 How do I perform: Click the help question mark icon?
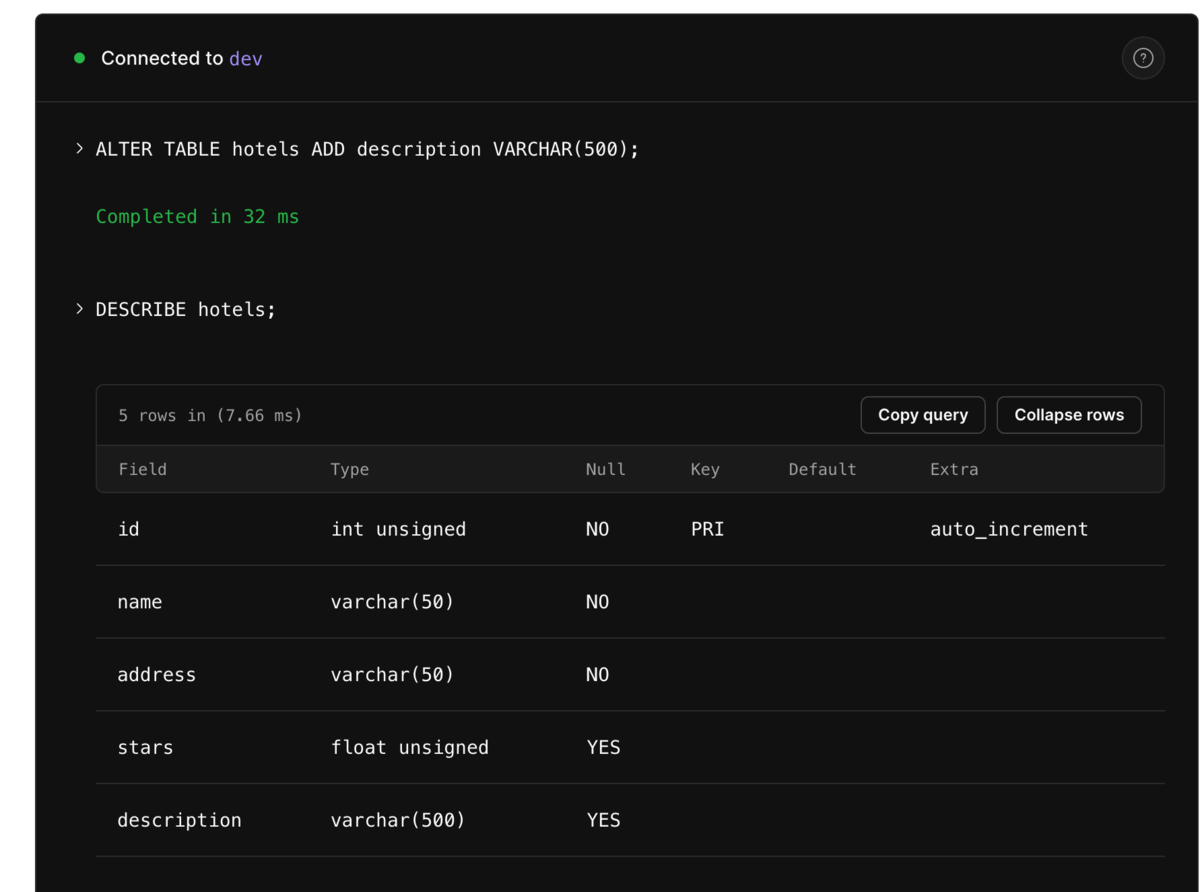pos(1143,58)
